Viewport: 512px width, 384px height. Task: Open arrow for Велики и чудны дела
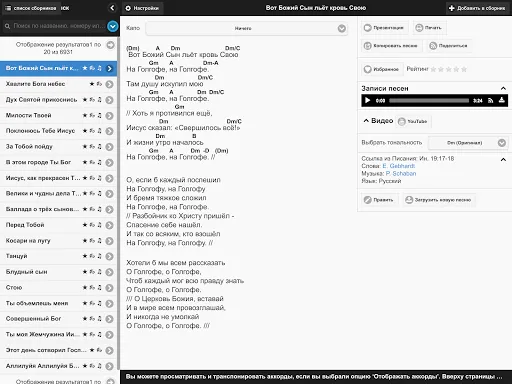109,194
